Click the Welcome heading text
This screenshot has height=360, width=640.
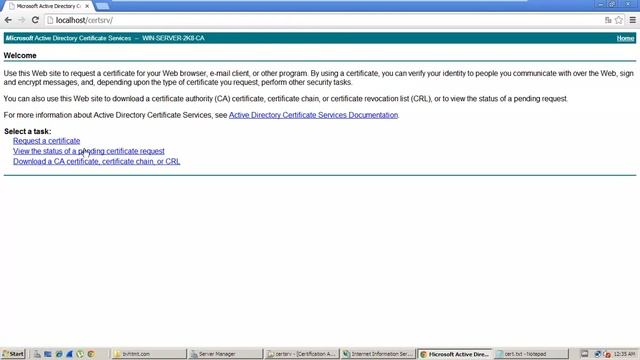click(20, 56)
